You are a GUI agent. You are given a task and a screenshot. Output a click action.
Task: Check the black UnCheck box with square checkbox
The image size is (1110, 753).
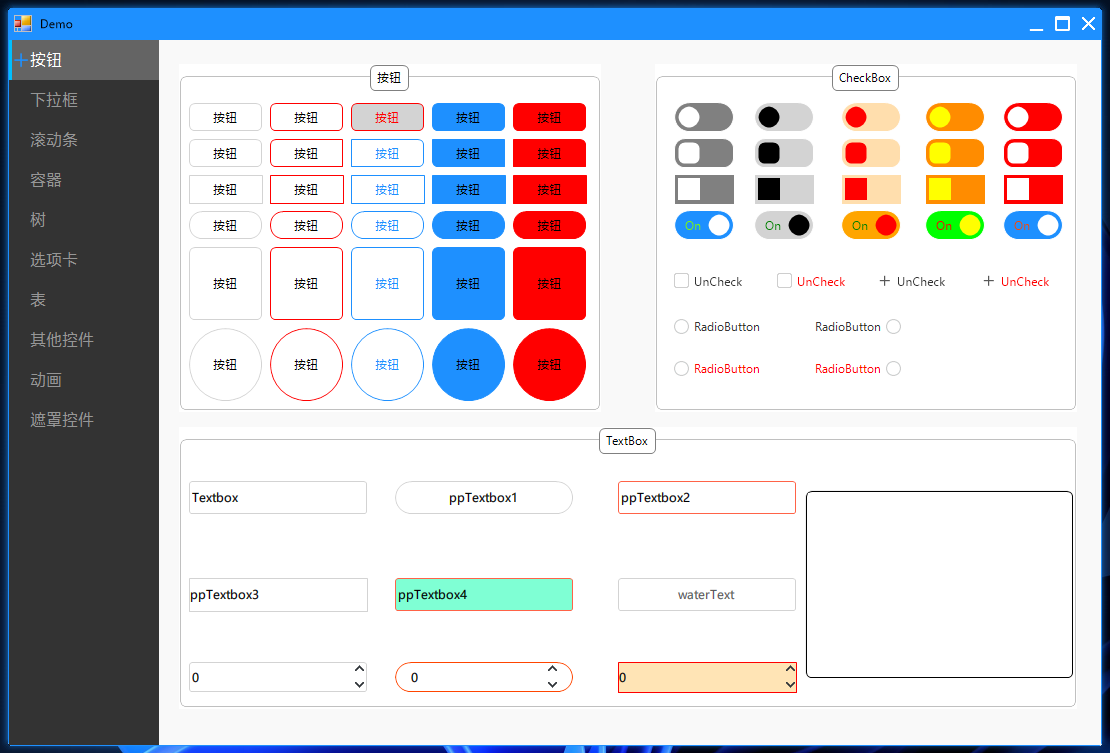(708, 281)
